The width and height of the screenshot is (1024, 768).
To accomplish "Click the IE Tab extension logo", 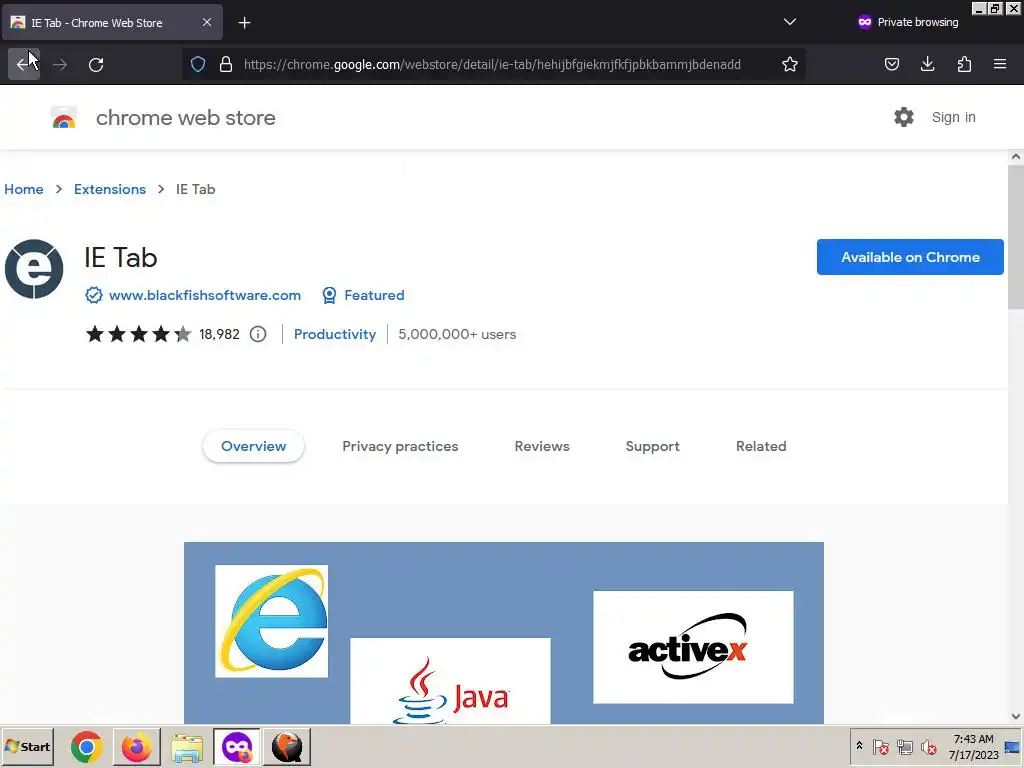I will (x=34, y=269).
